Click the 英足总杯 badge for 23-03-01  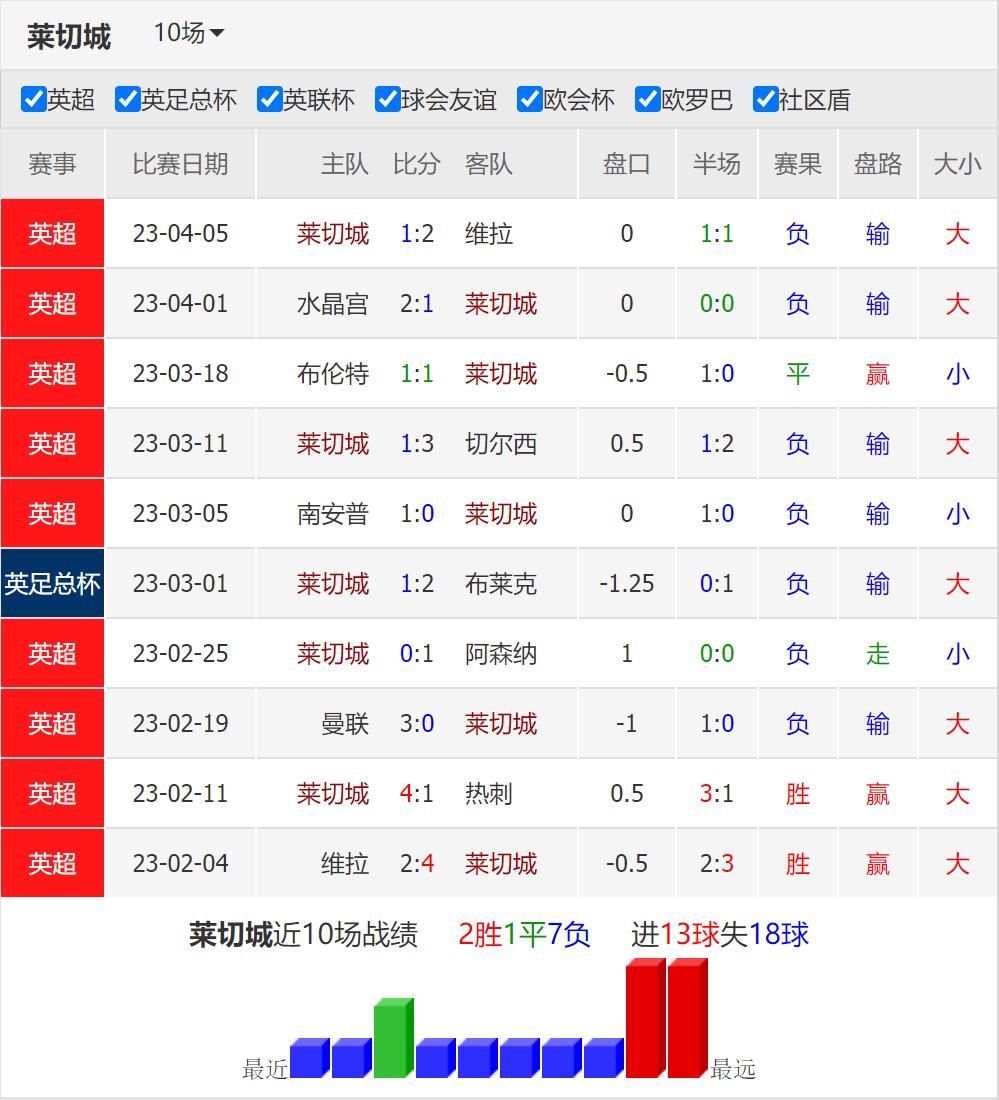[51, 584]
